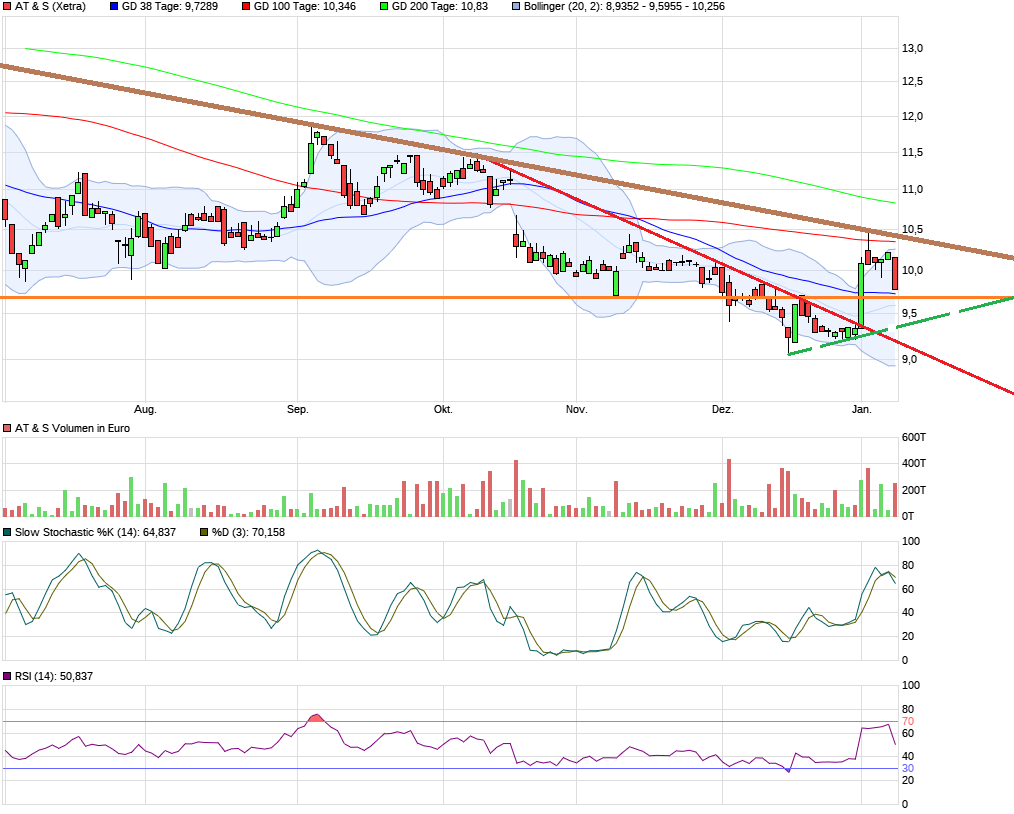Click the green GD 200 Tage legend swatch
The width and height of the screenshot is (1014, 814).
pyautogui.click(x=383, y=6)
